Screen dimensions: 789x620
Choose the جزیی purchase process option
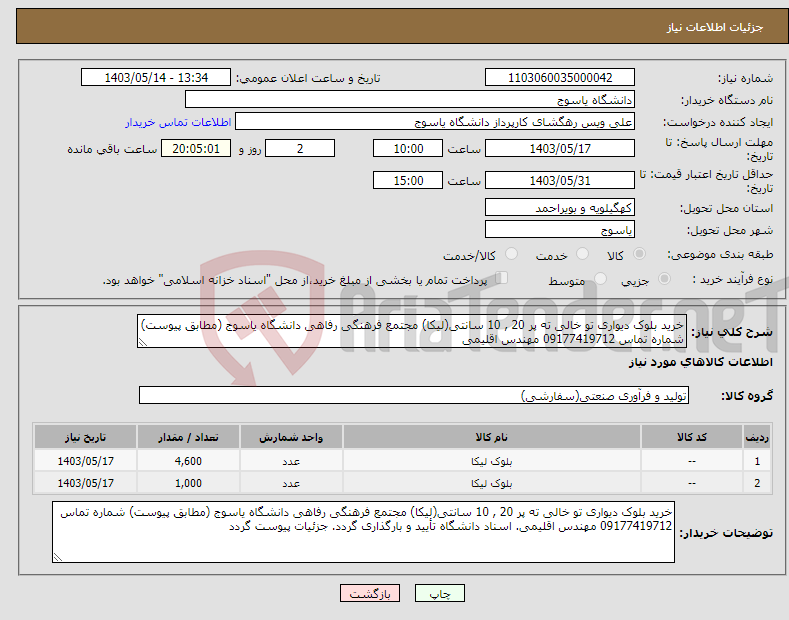(x=664, y=279)
